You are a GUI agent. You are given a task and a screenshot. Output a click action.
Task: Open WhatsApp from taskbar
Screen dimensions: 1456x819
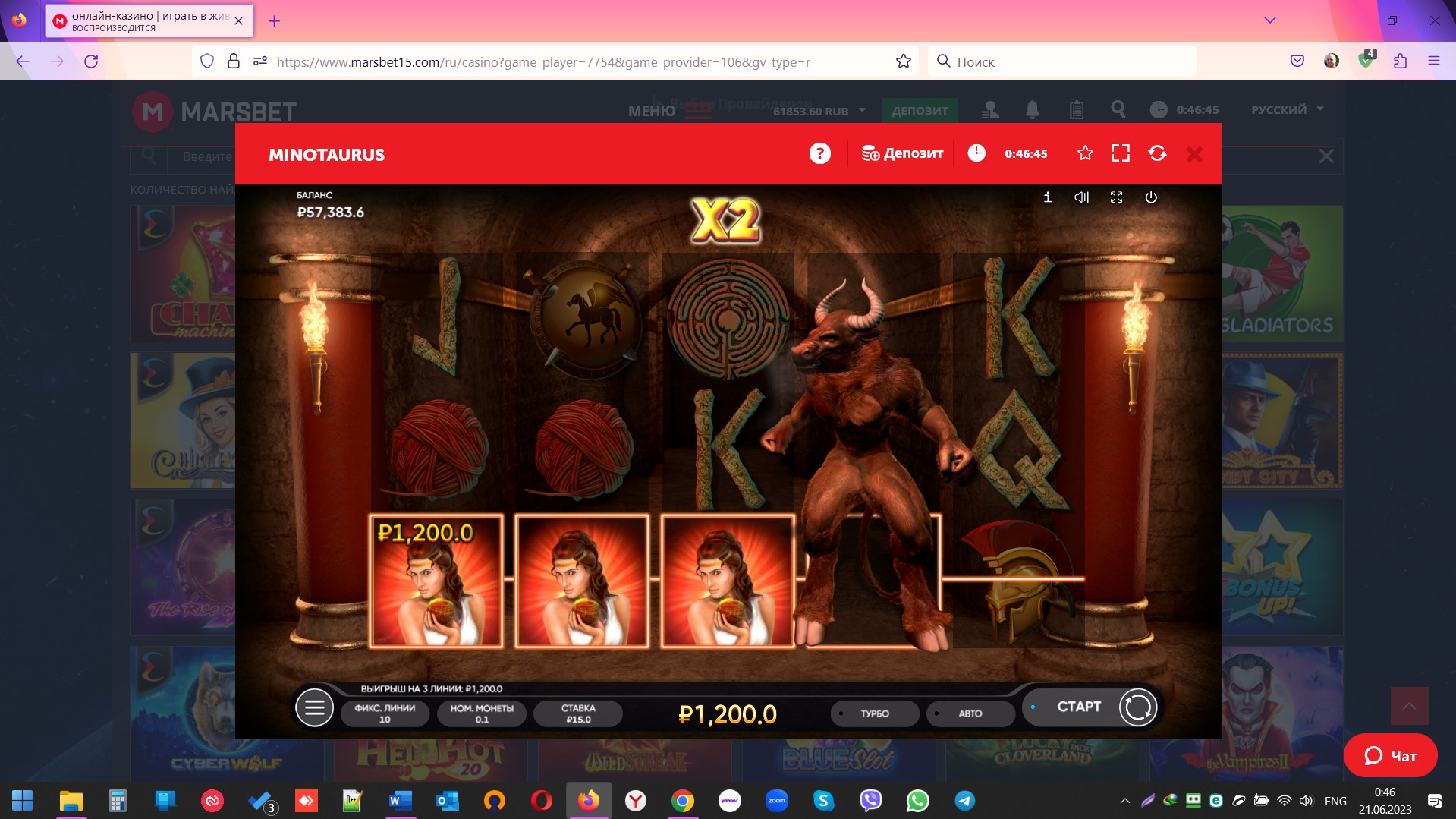(918, 801)
